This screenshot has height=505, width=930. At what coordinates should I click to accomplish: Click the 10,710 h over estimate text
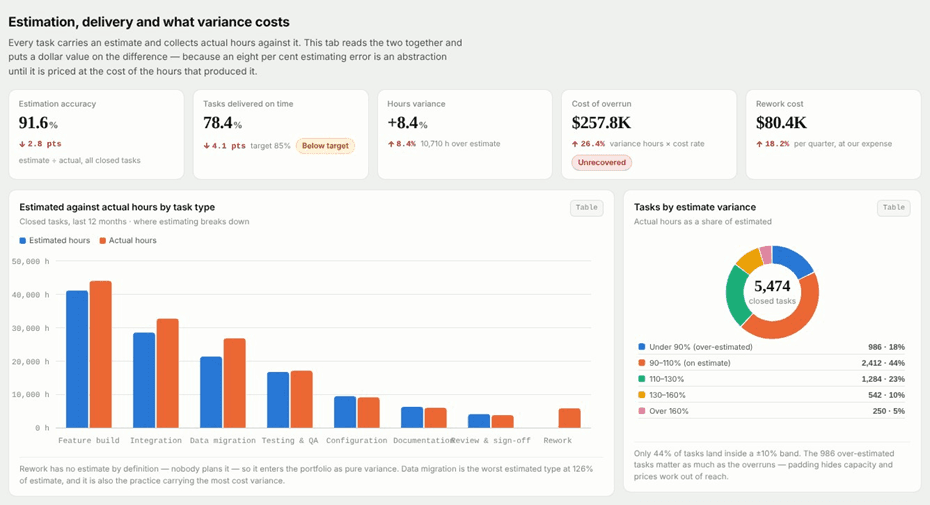point(460,144)
